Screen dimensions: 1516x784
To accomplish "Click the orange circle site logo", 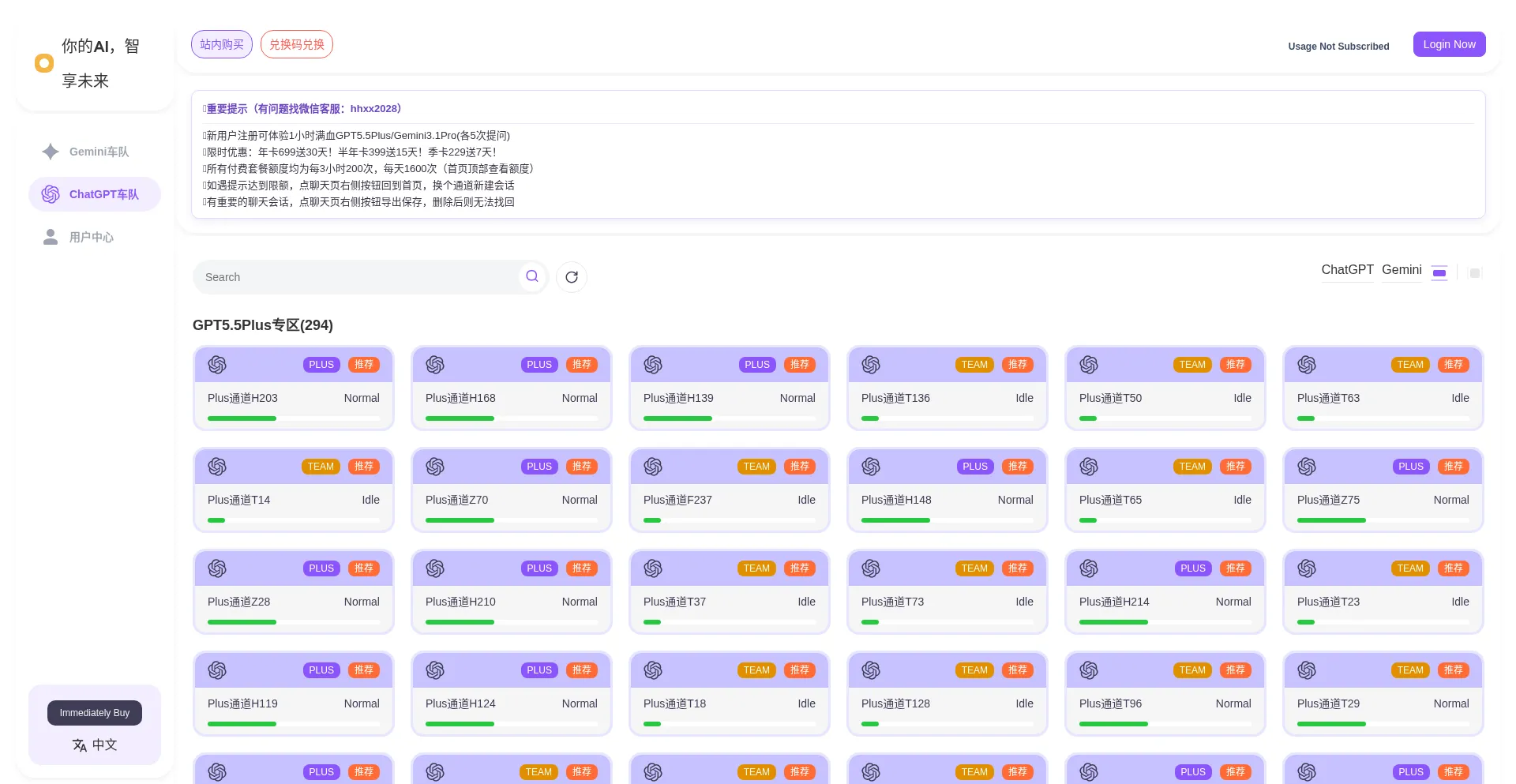I will (x=44, y=63).
